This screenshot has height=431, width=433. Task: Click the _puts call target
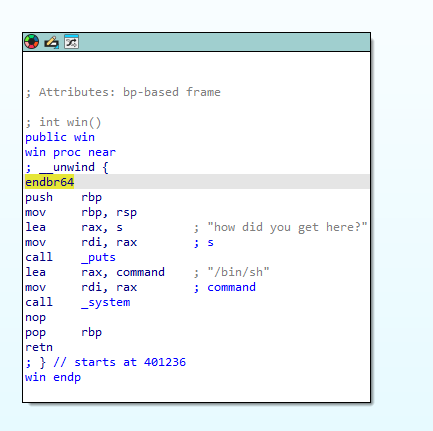point(98,257)
